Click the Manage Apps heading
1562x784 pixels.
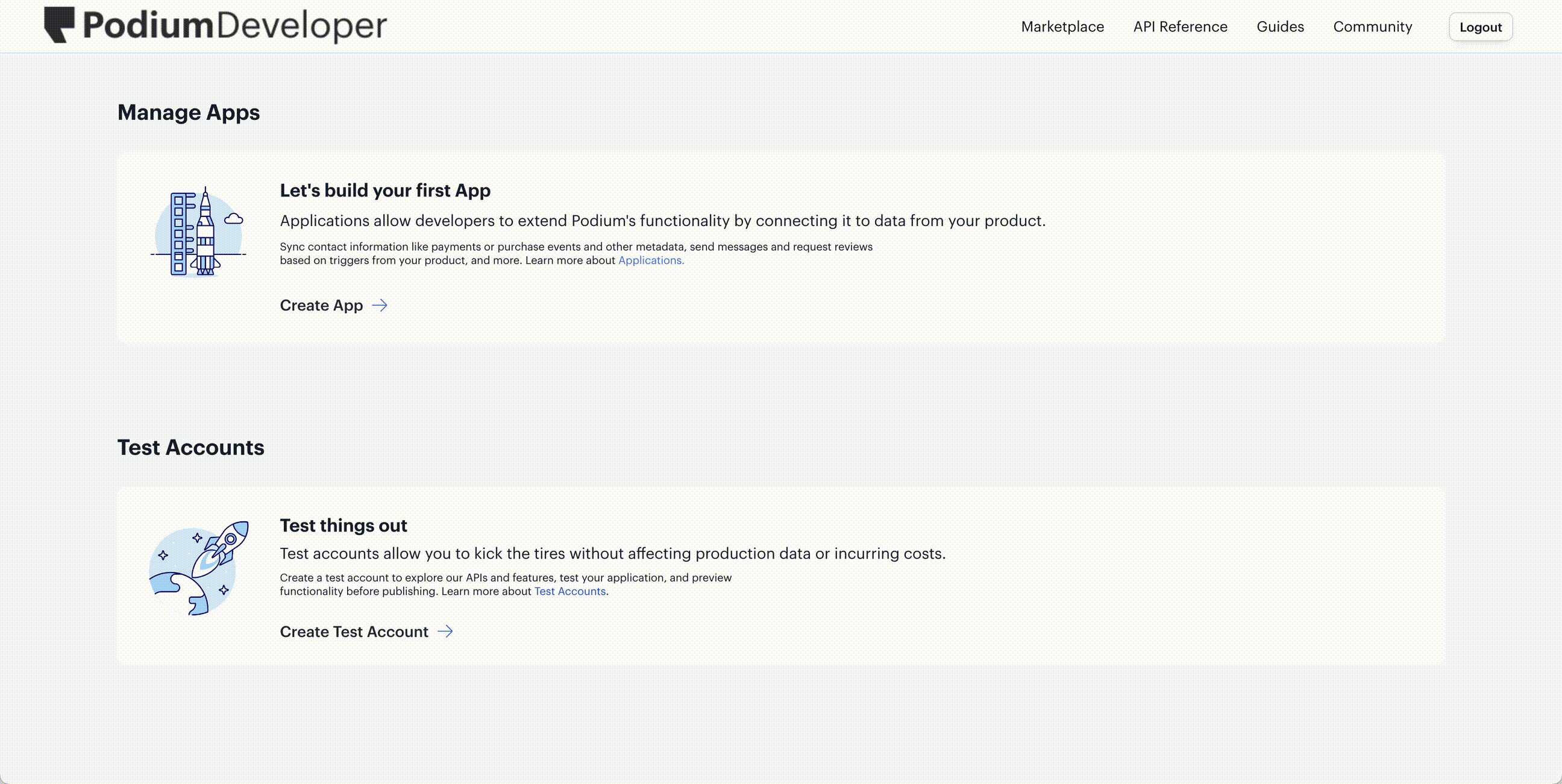[x=189, y=113]
